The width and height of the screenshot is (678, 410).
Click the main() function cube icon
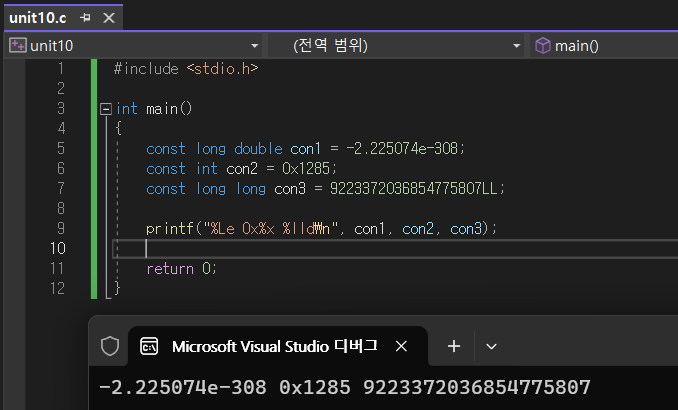pos(543,45)
